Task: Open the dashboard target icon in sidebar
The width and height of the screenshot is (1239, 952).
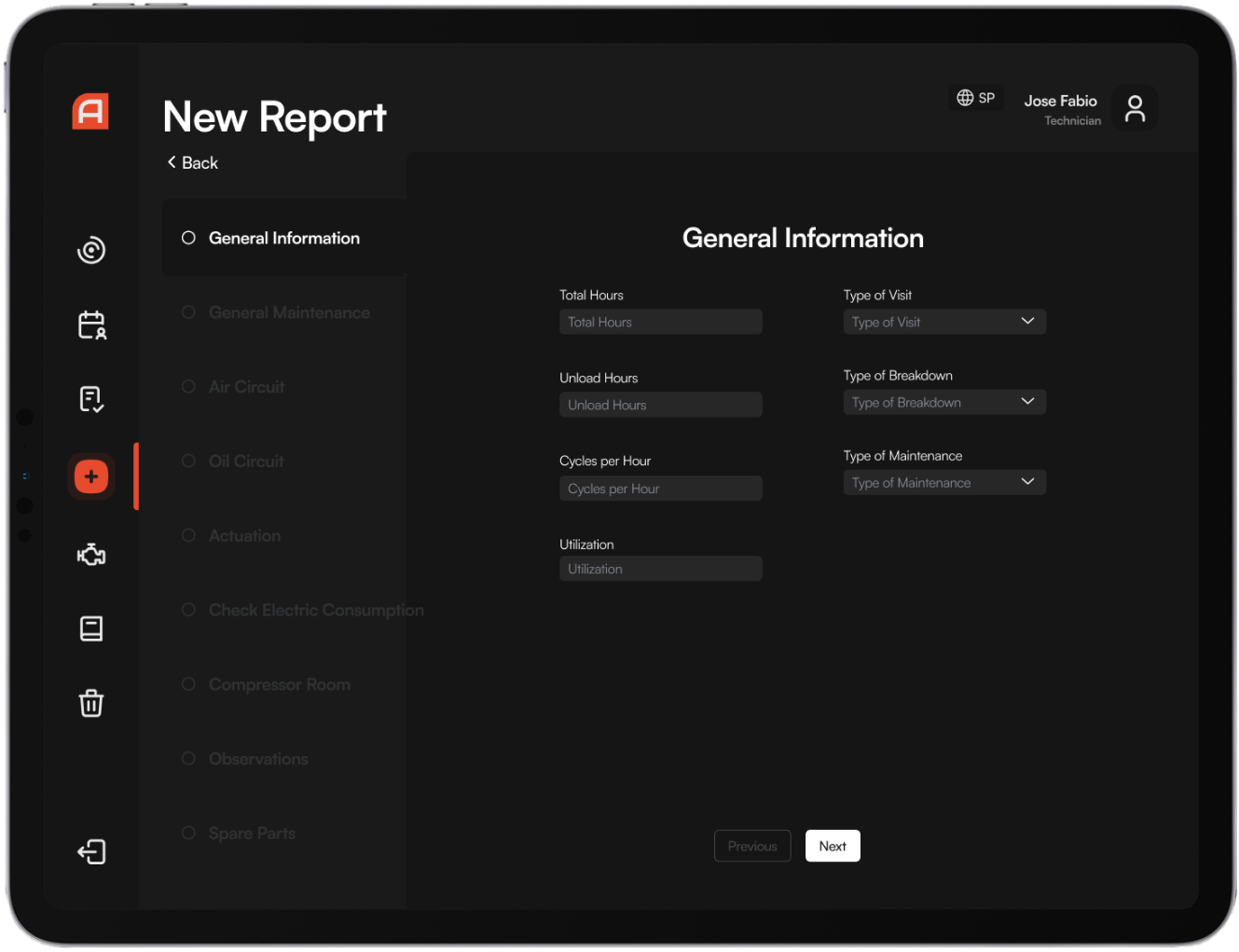Action: click(91, 250)
